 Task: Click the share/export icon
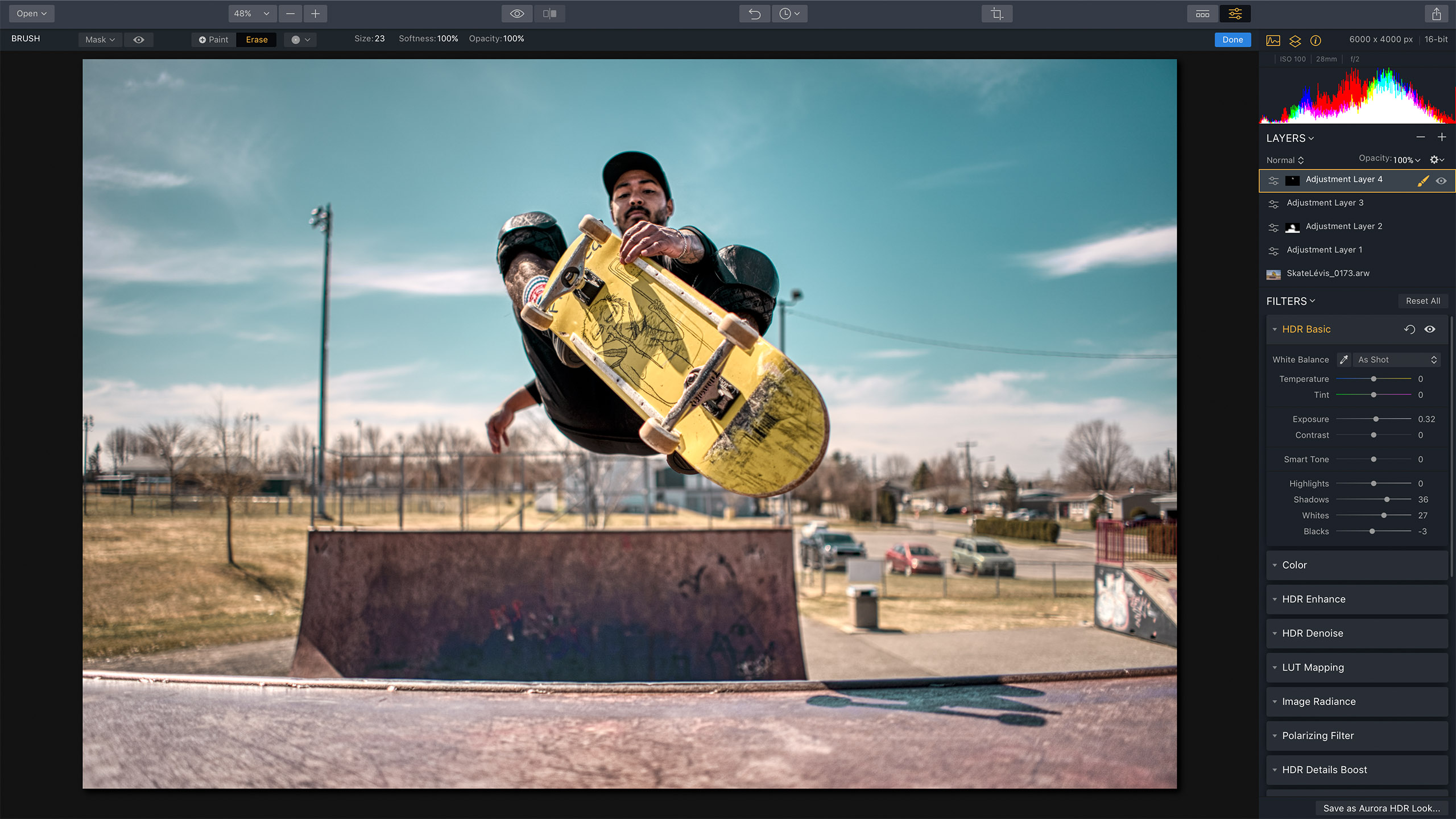[1436, 14]
